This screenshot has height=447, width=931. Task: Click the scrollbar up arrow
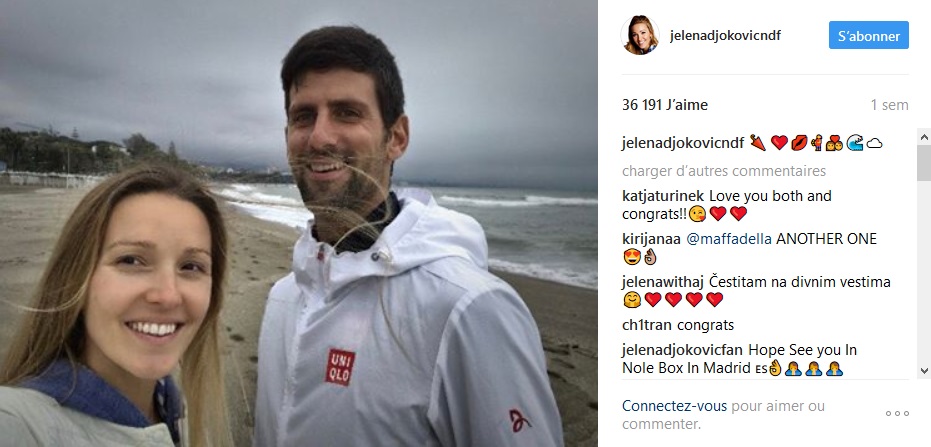click(x=924, y=137)
